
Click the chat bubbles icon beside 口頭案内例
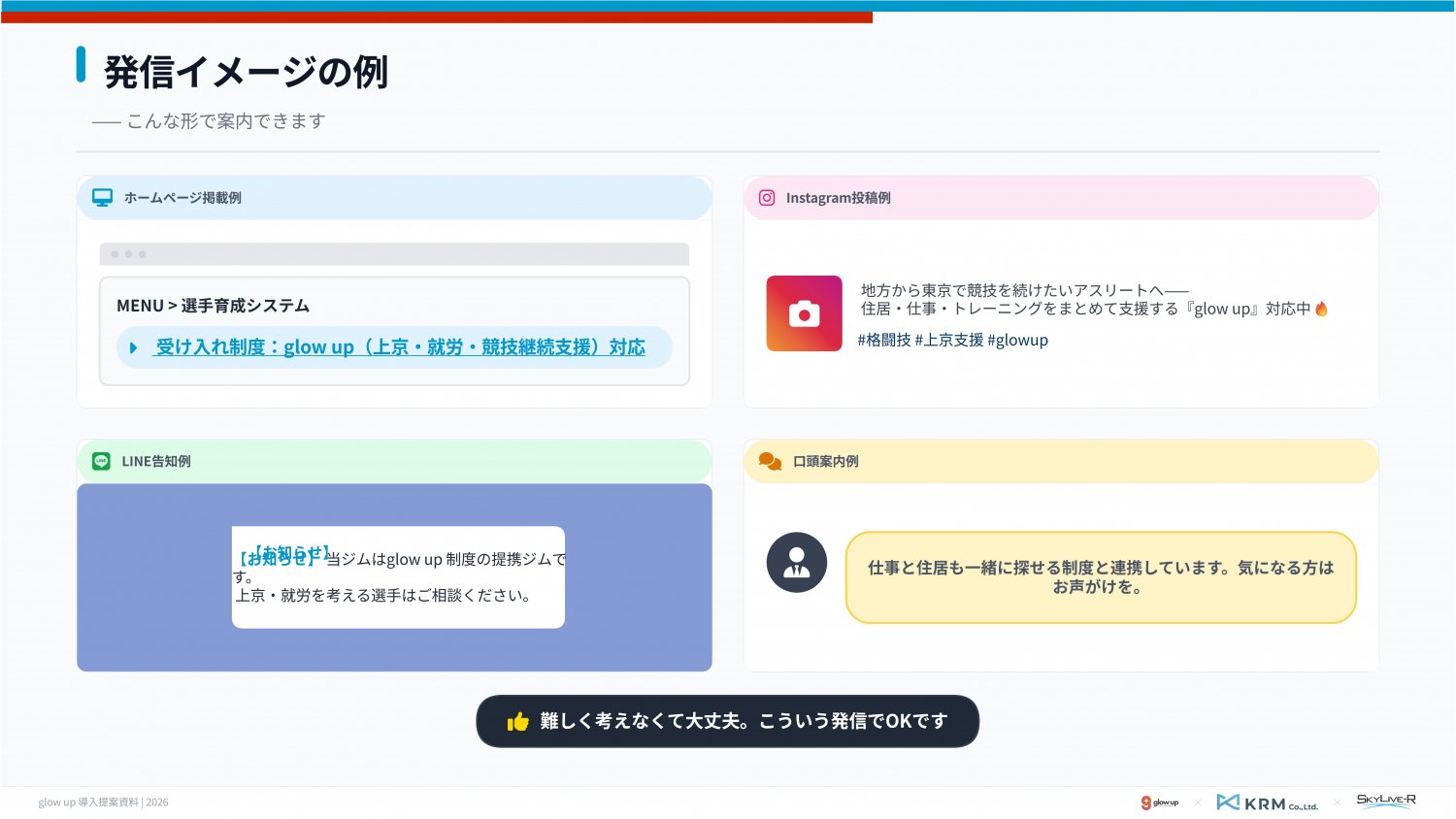pyautogui.click(x=770, y=462)
